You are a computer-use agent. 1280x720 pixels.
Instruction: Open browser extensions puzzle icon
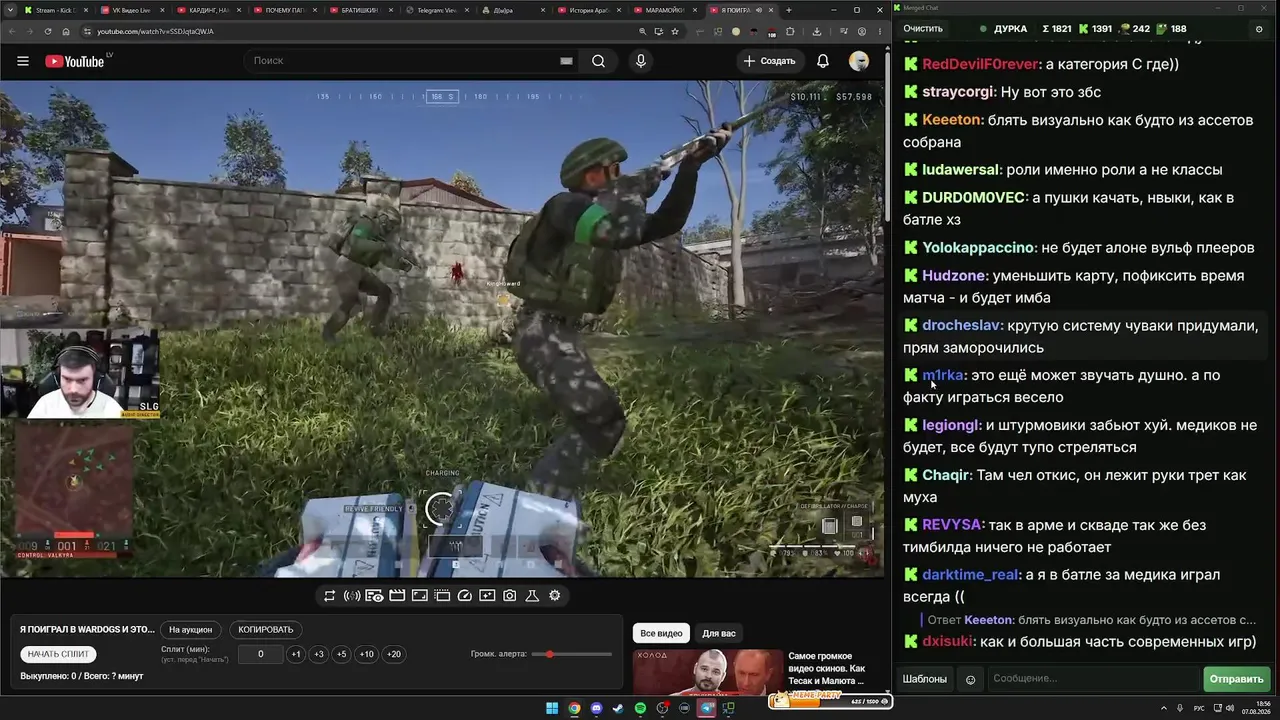[x=790, y=31]
